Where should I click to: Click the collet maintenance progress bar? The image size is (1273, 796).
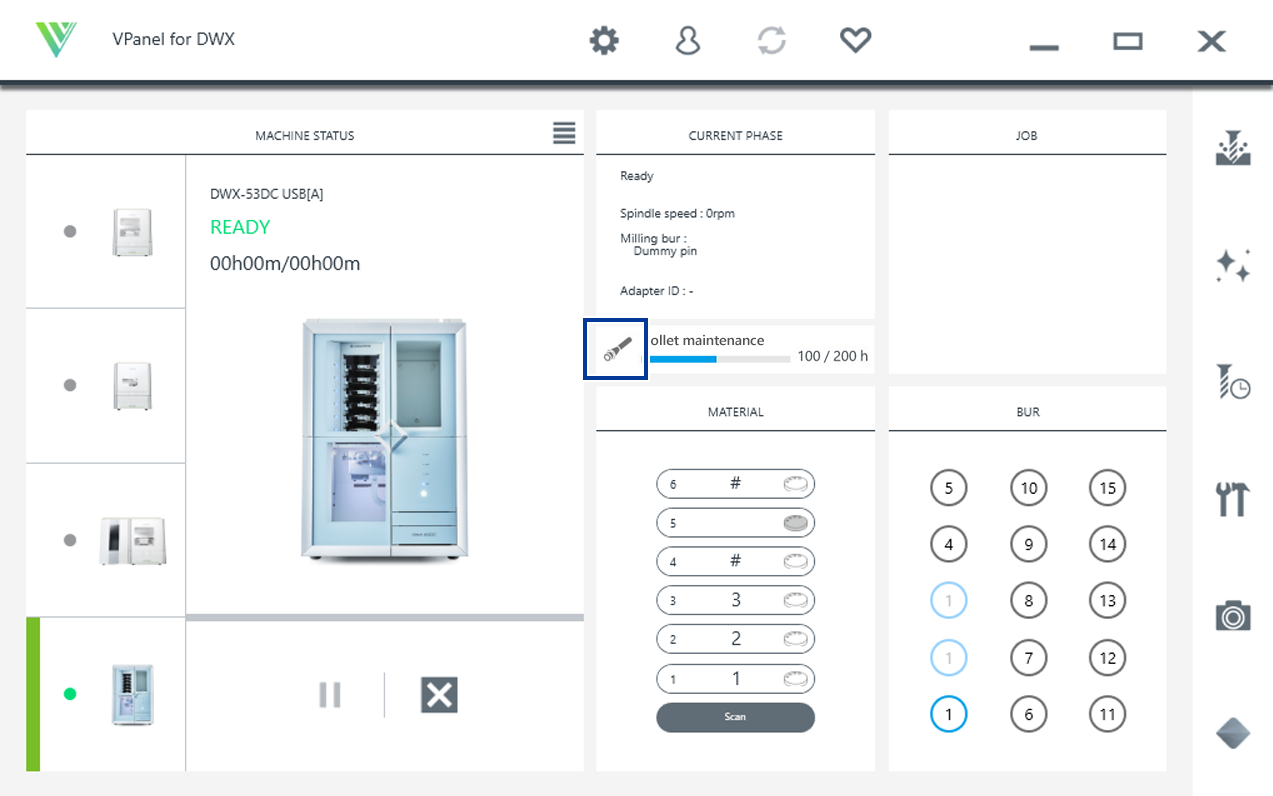[x=720, y=358]
